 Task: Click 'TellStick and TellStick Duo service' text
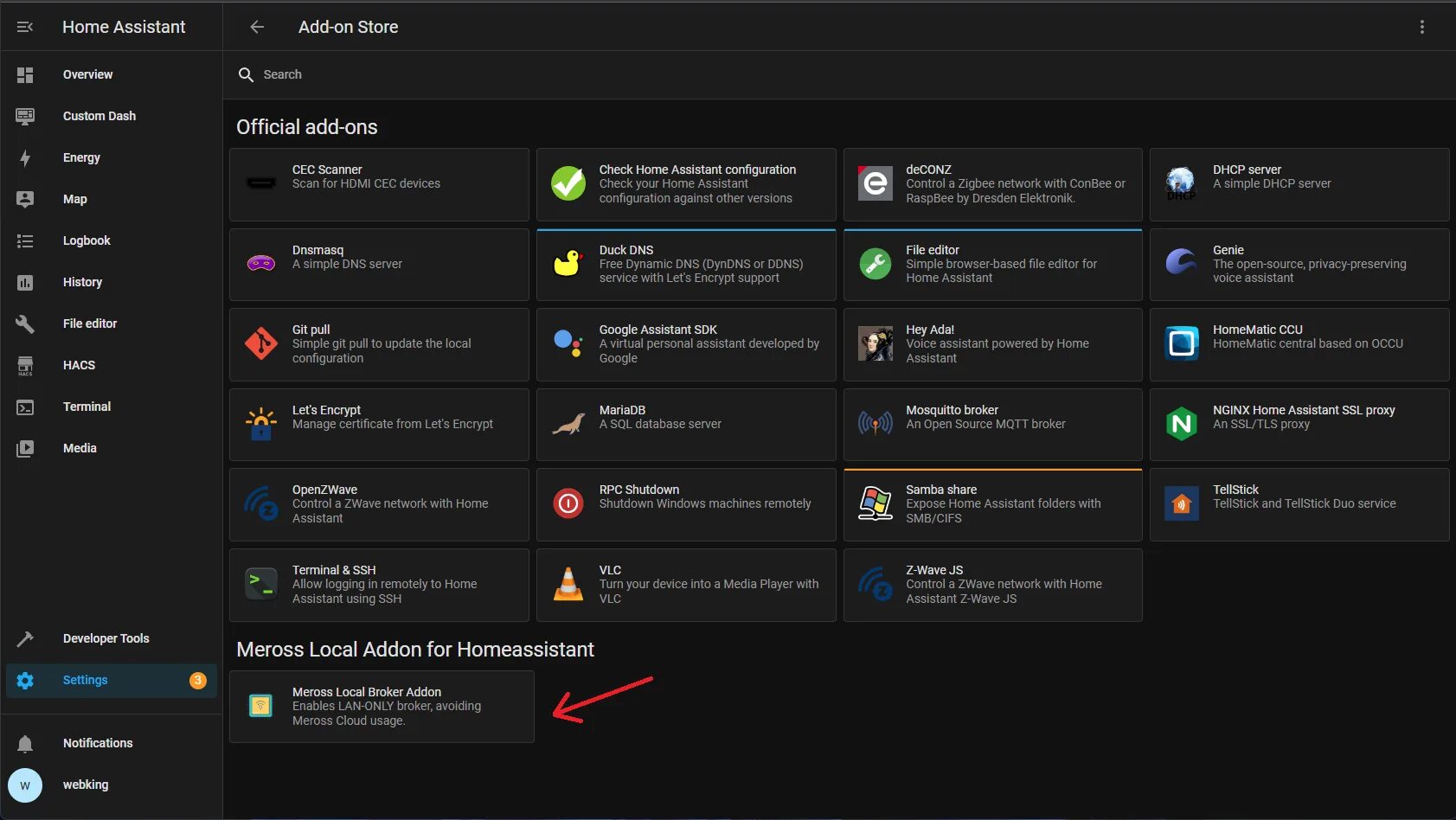click(1305, 503)
